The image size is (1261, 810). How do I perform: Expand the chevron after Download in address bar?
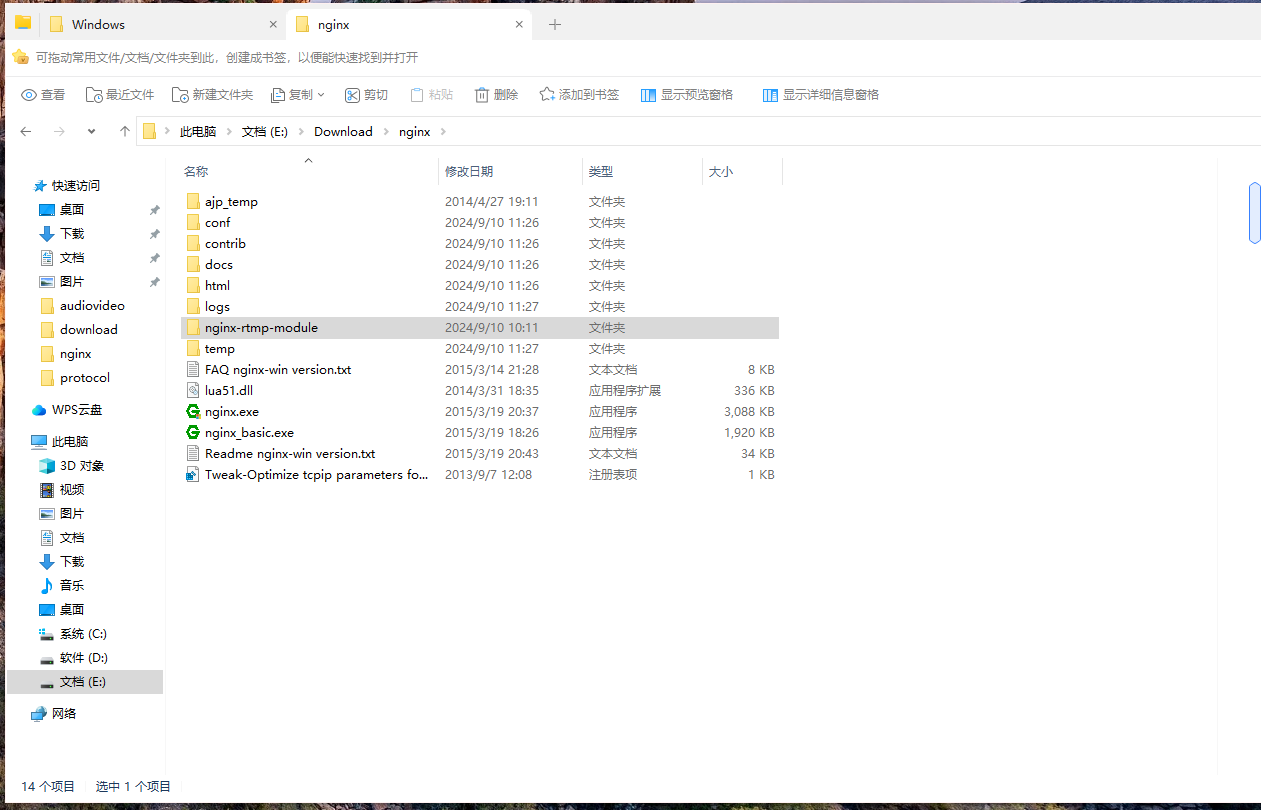pyautogui.click(x=385, y=132)
